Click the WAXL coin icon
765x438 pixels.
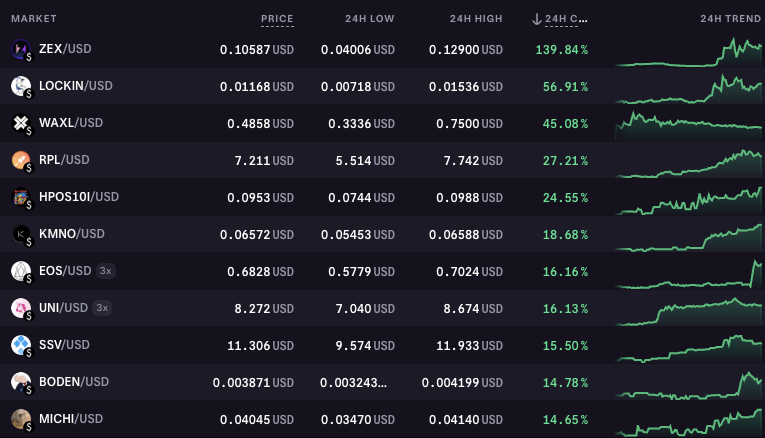(x=21, y=123)
